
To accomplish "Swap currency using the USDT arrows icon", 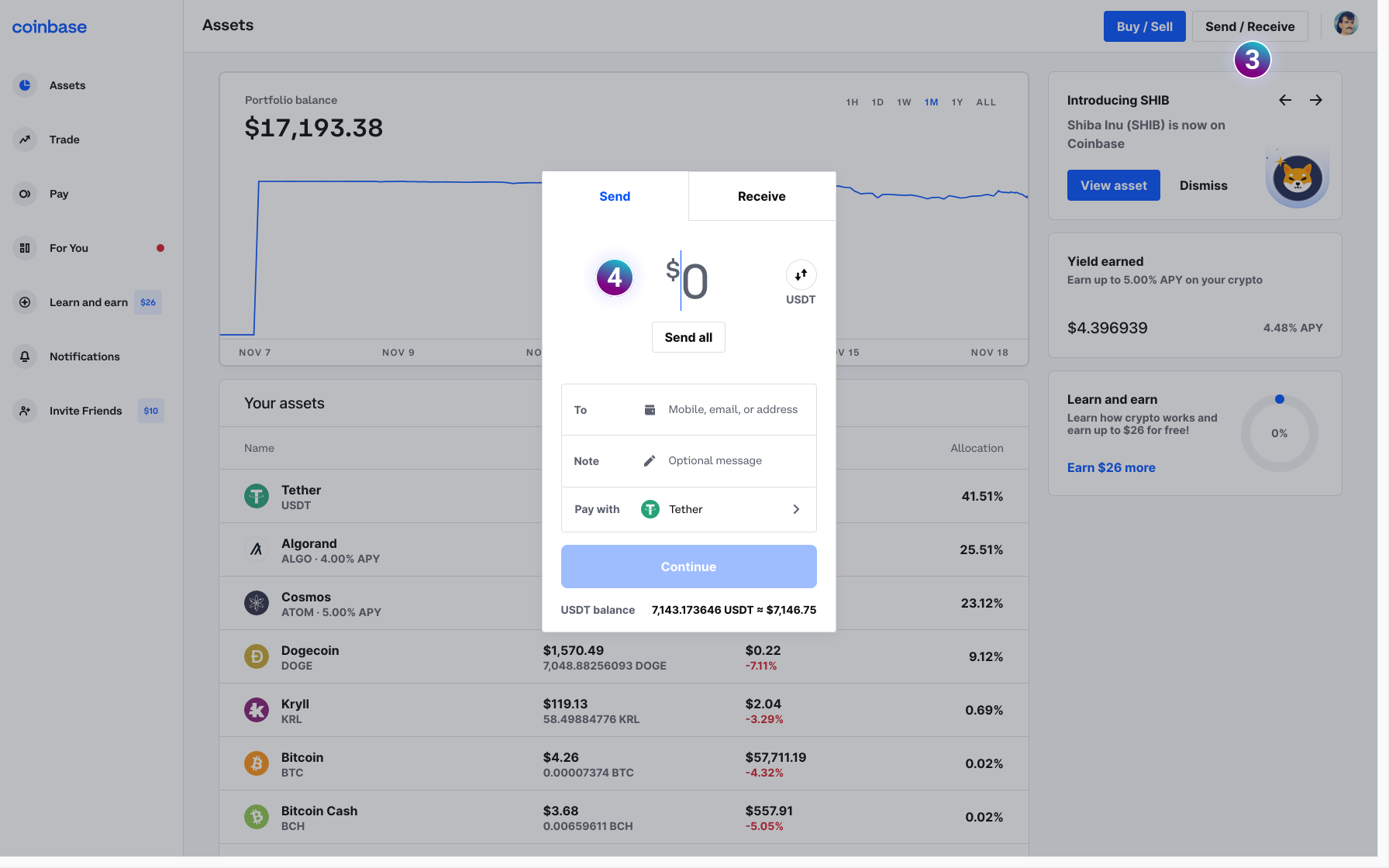I will click(x=801, y=274).
